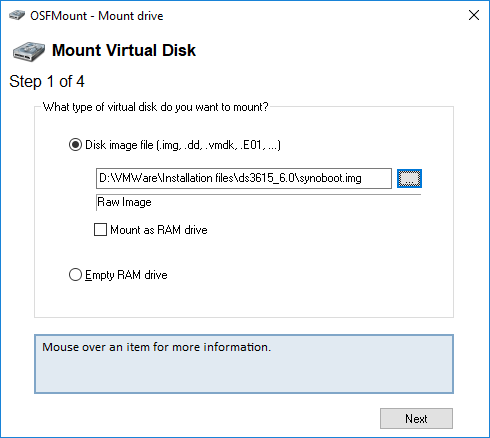Click the OSFMount drive icon in title bar
Viewport: 490px width, 438px height.
(x=17, y=15)
